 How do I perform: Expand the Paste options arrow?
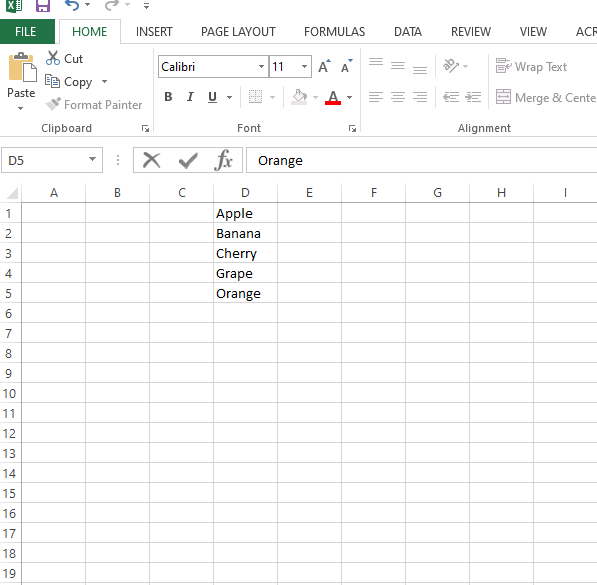[x=21, y=109]
